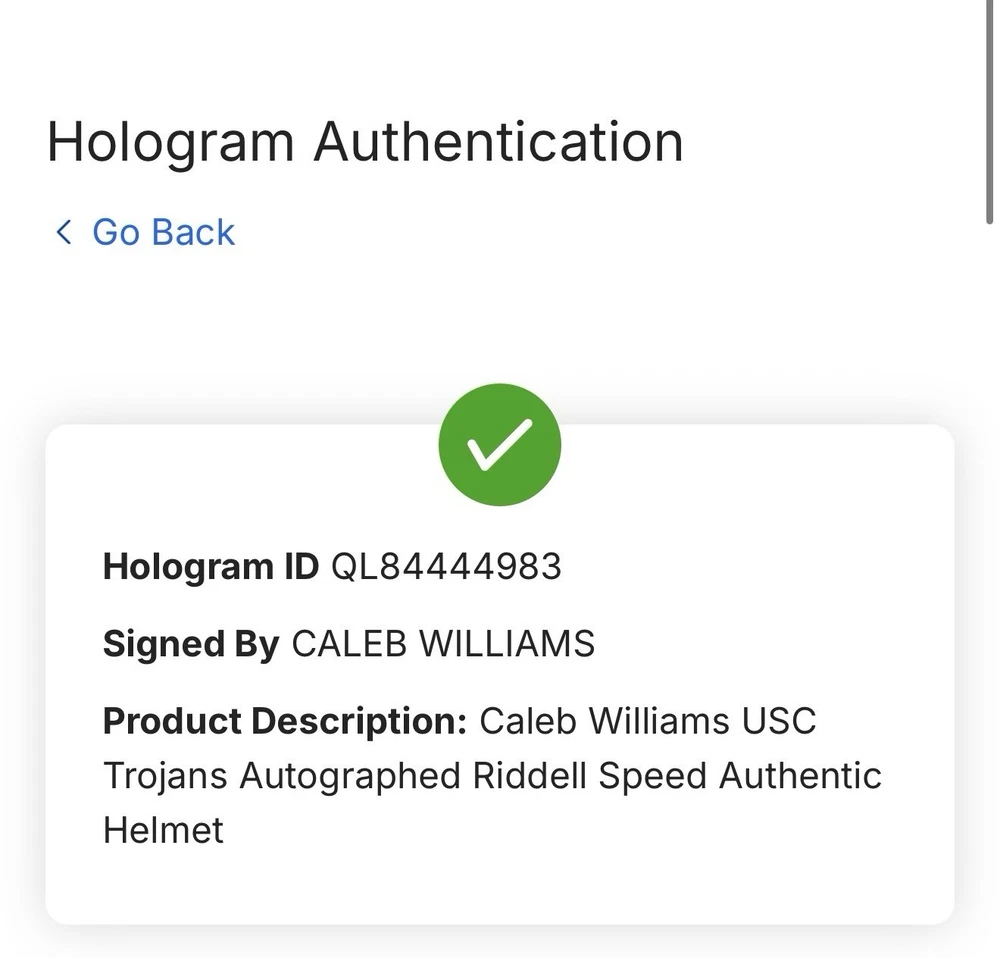The image size is (1000, 958).
Task: Click the word Hologram in page title
Action: (170, 141)
